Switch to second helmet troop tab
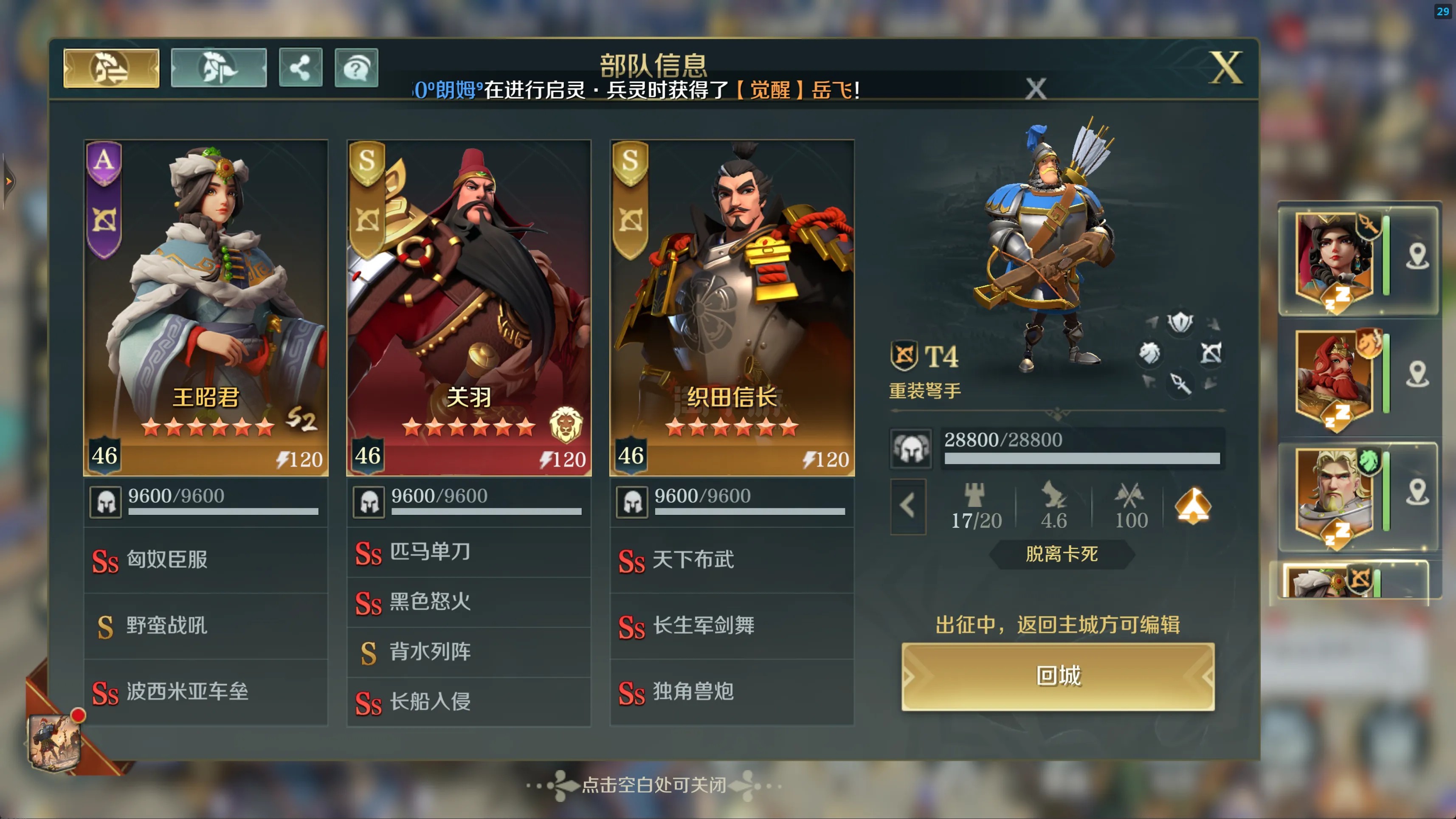Screen dimensions: 1456x819 (219, 68)
